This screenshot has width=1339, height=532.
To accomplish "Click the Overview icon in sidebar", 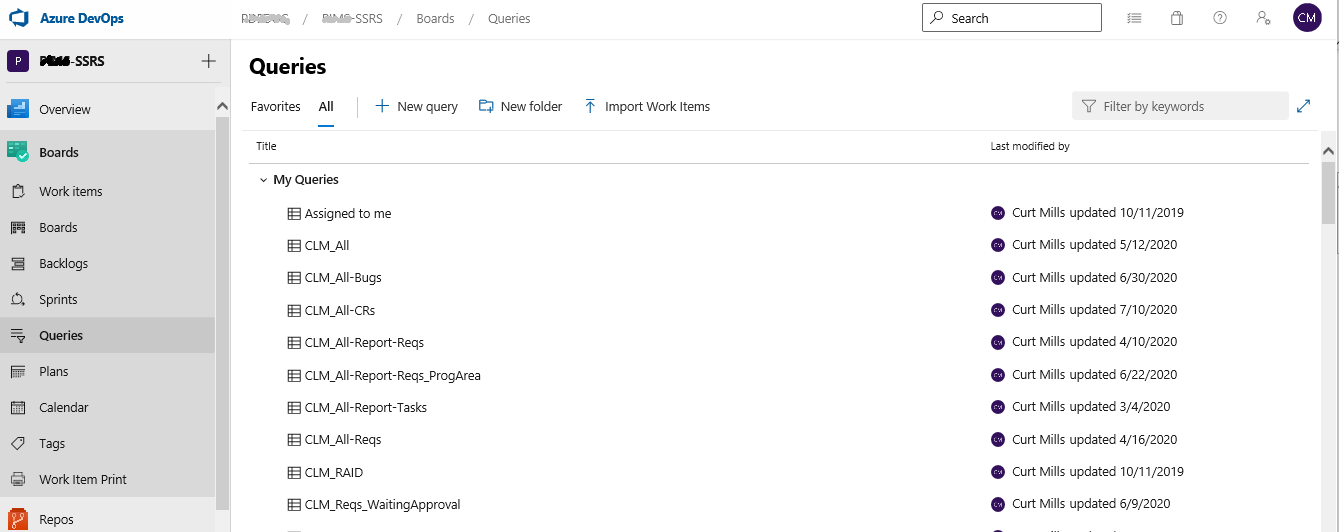I will click(x=18, y=109).
